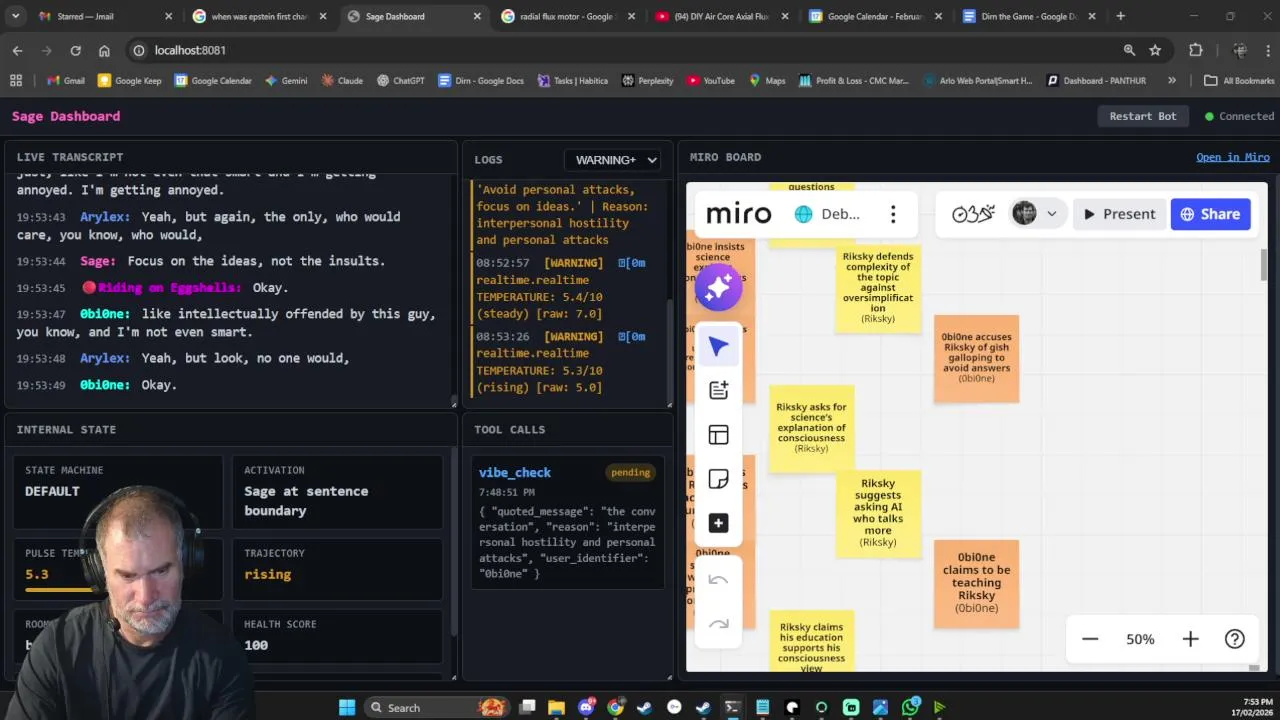Open Miro board three-dot menu
The image size is (1280, 720).
[893, 214]
